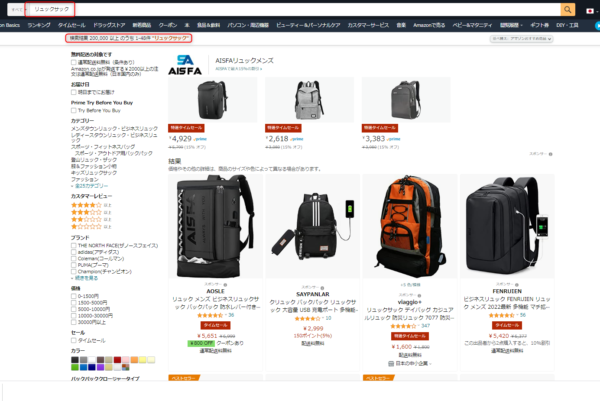Viewport: 600px width, 401px height.
Task: Check the Champion brand box
Action: coord(73,272)
